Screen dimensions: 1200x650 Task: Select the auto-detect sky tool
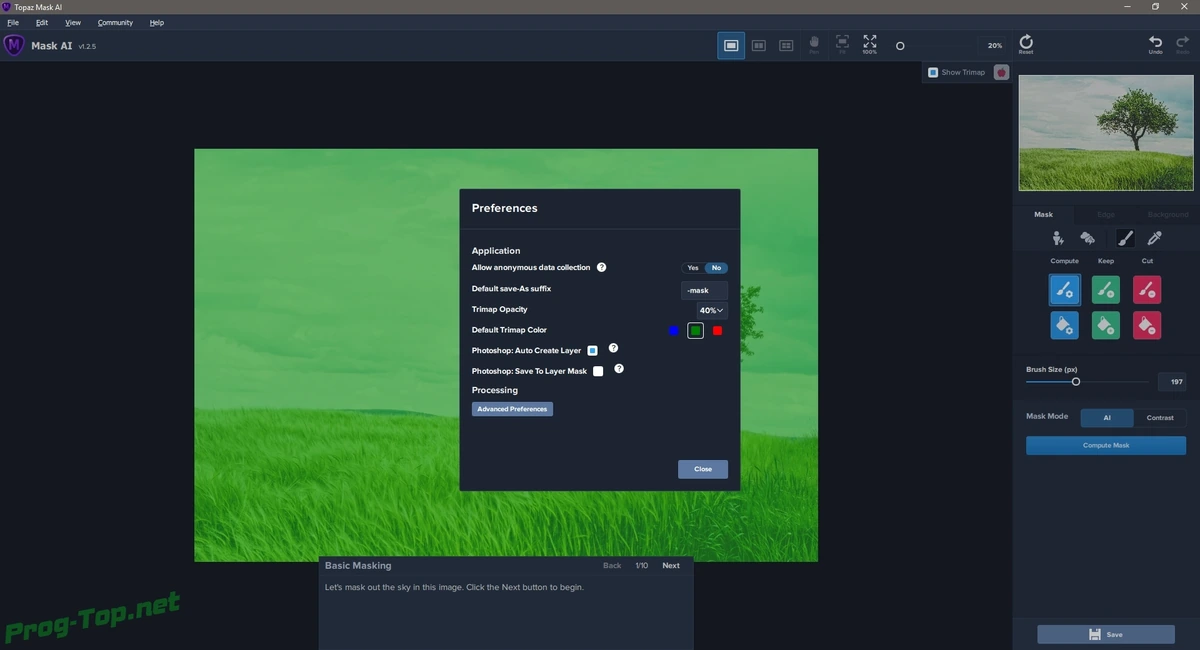point(1088,238)
